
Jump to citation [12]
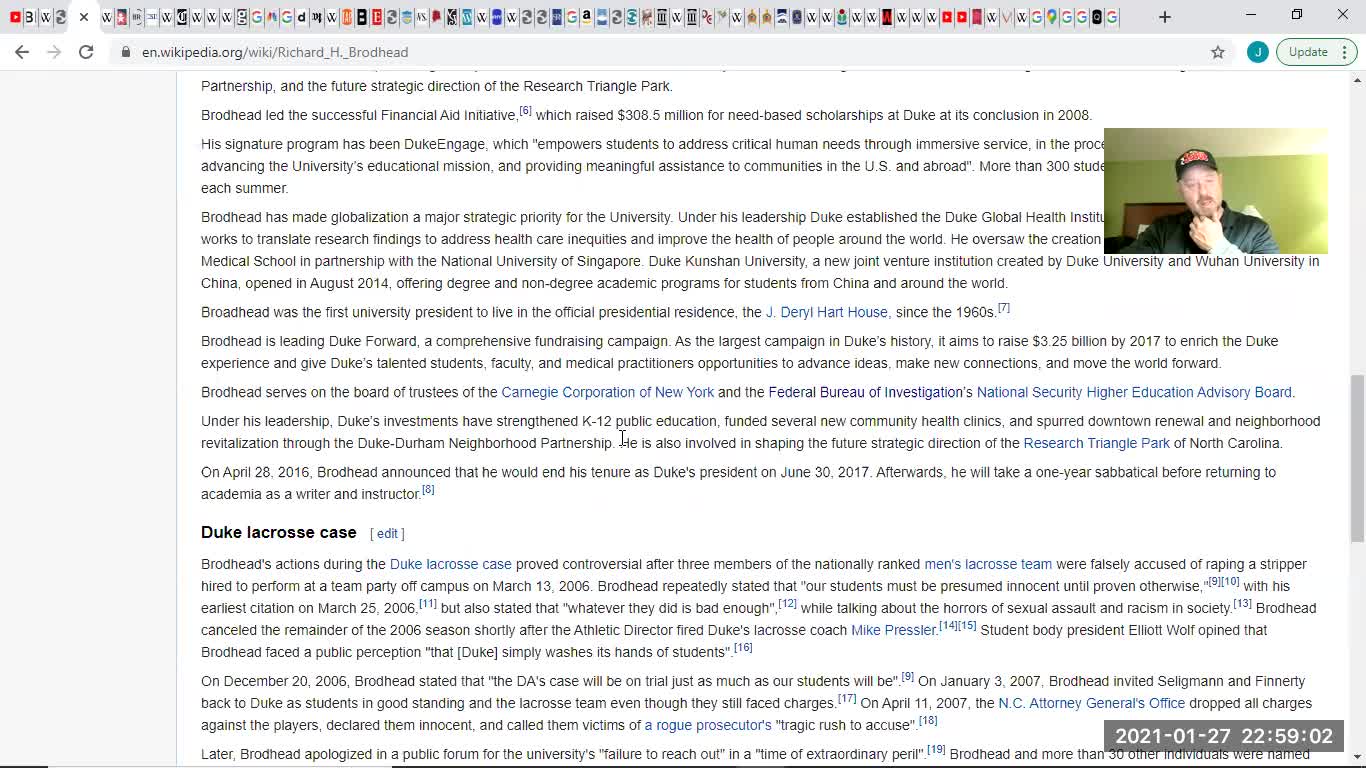point(788,604)
